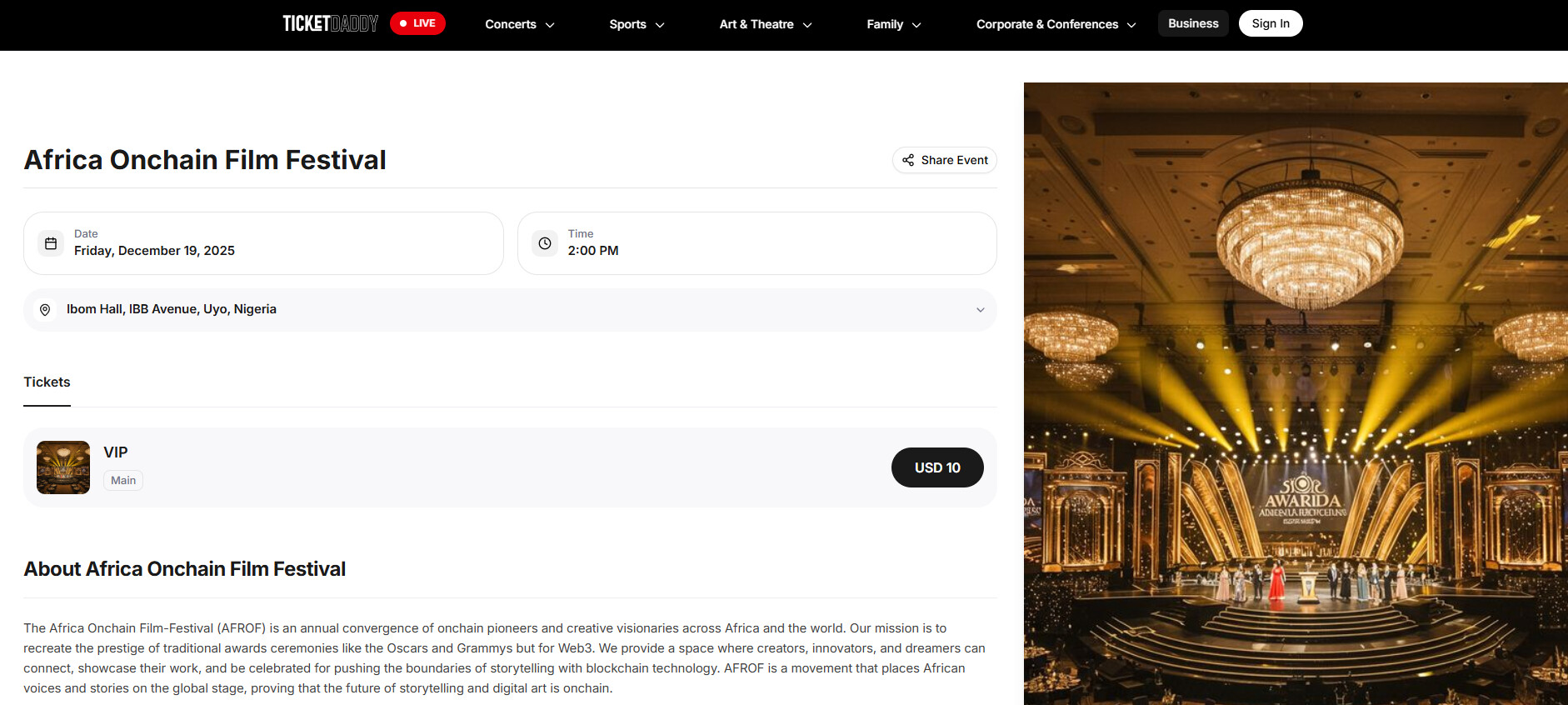Select the Tickets tab
Viewport: 1568px width, 705px height.
tap(47, 382)
